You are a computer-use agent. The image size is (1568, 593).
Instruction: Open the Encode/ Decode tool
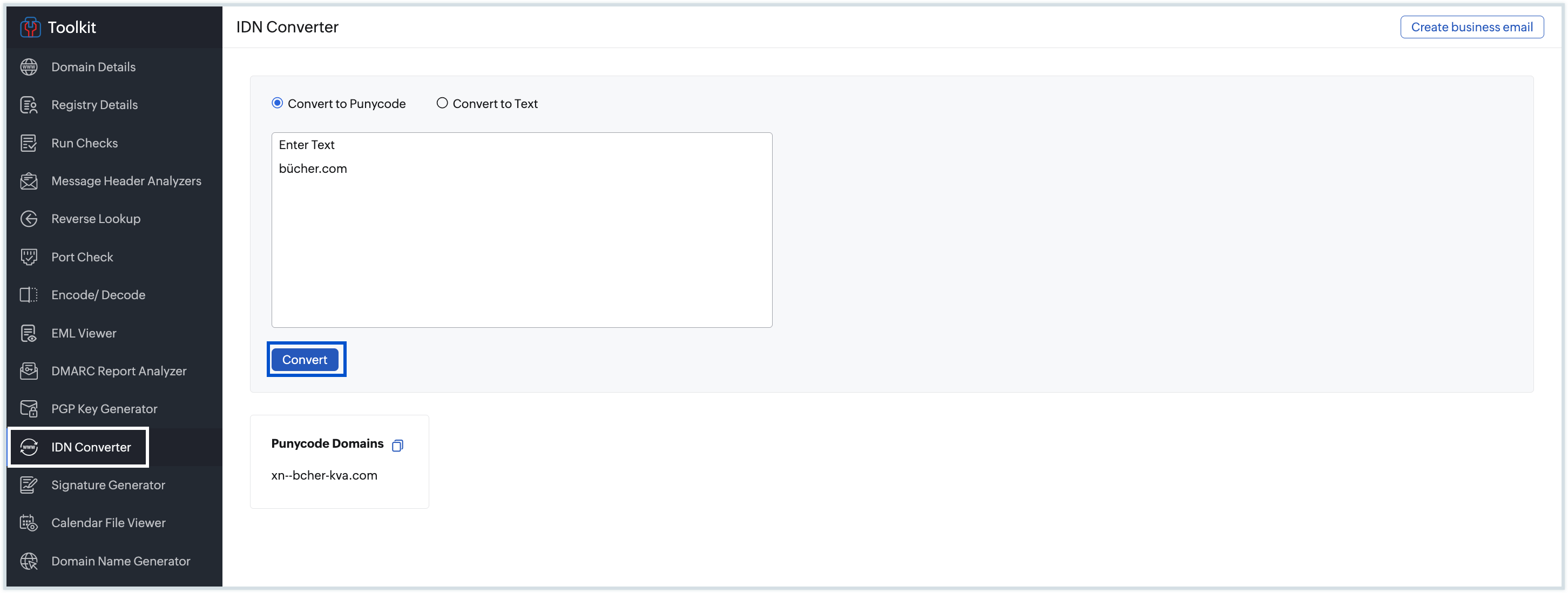click(98, 295)
